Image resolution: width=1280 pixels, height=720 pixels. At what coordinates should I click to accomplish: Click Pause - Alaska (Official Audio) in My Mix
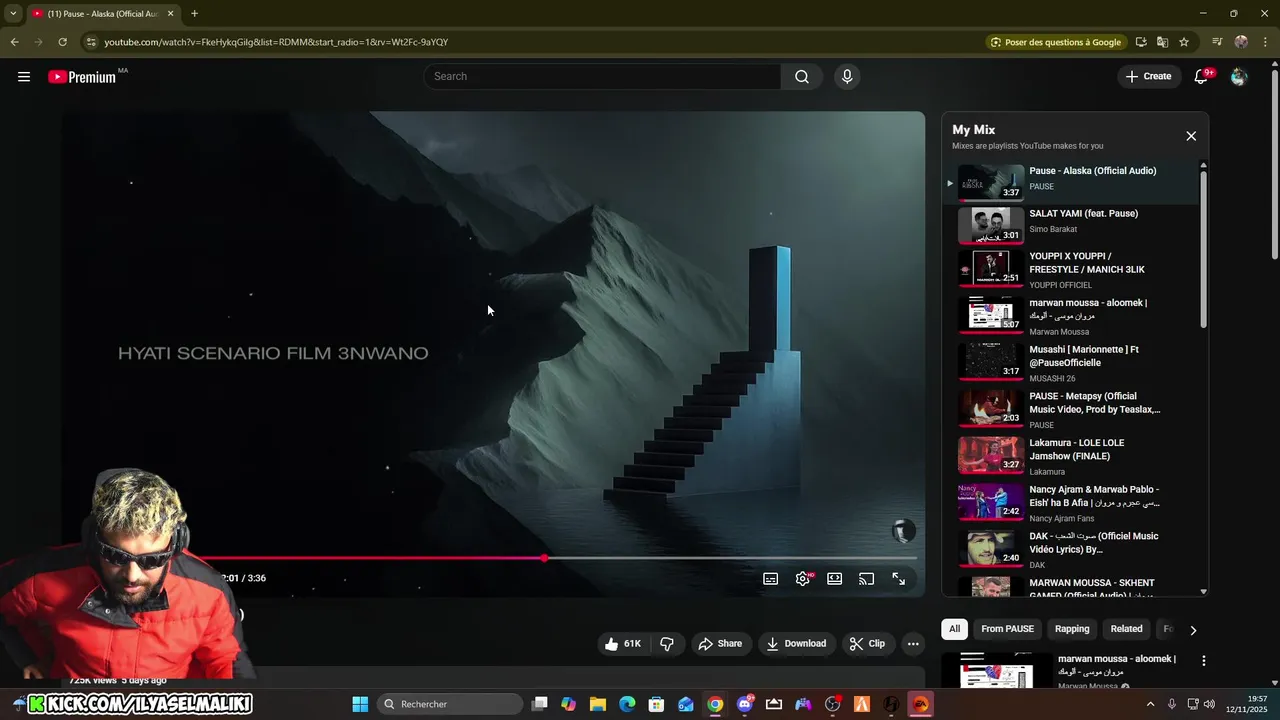click(x=1071, y=182)
